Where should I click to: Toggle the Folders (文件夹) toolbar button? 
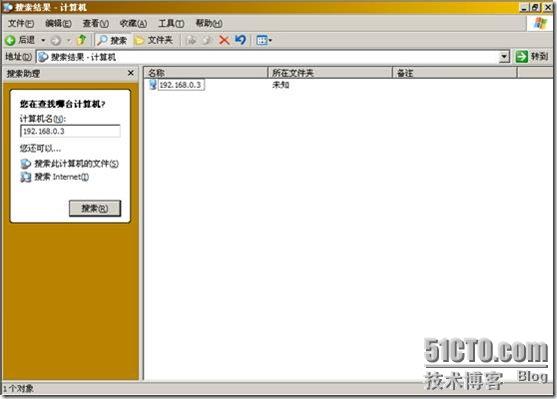point(154,40)
